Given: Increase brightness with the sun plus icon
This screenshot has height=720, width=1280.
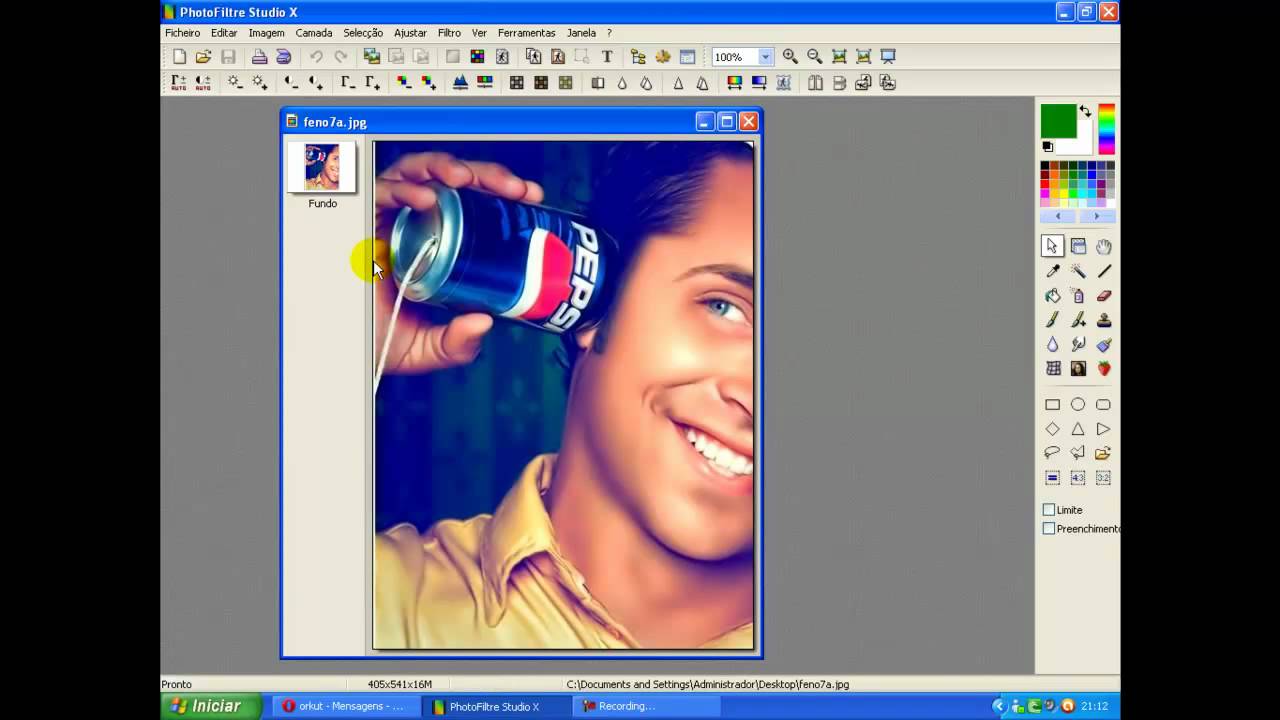Looking at the screenshot, I should (x=260, y=83).
